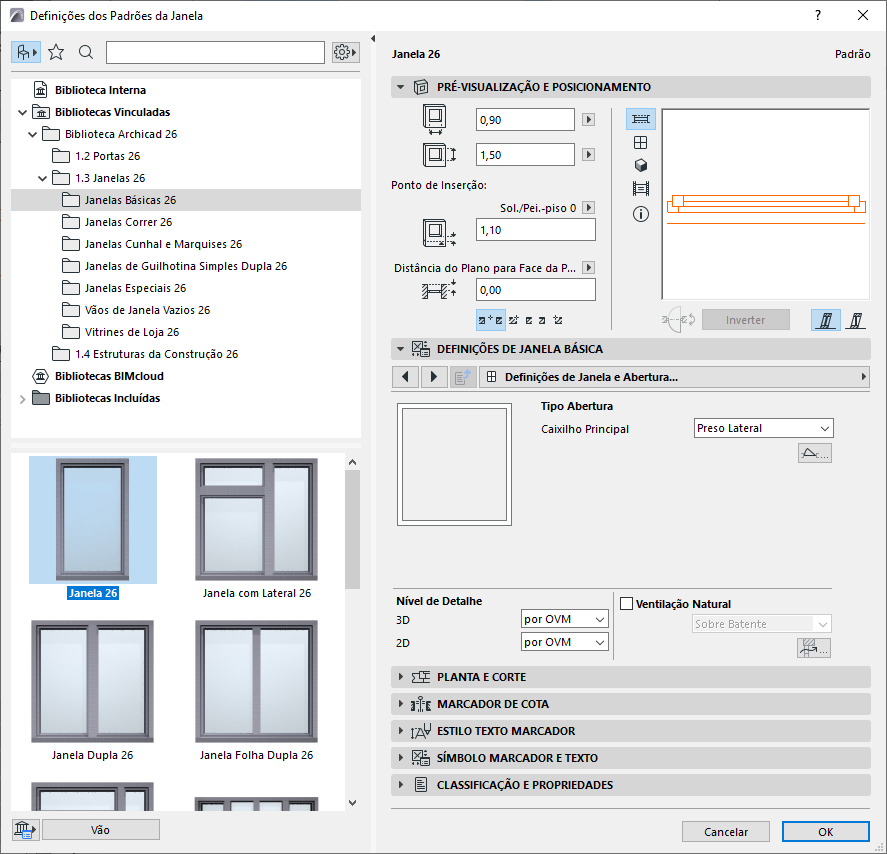Open the 3D detail level dropdown
The image size is (887, 854).
tap(565, 619)
